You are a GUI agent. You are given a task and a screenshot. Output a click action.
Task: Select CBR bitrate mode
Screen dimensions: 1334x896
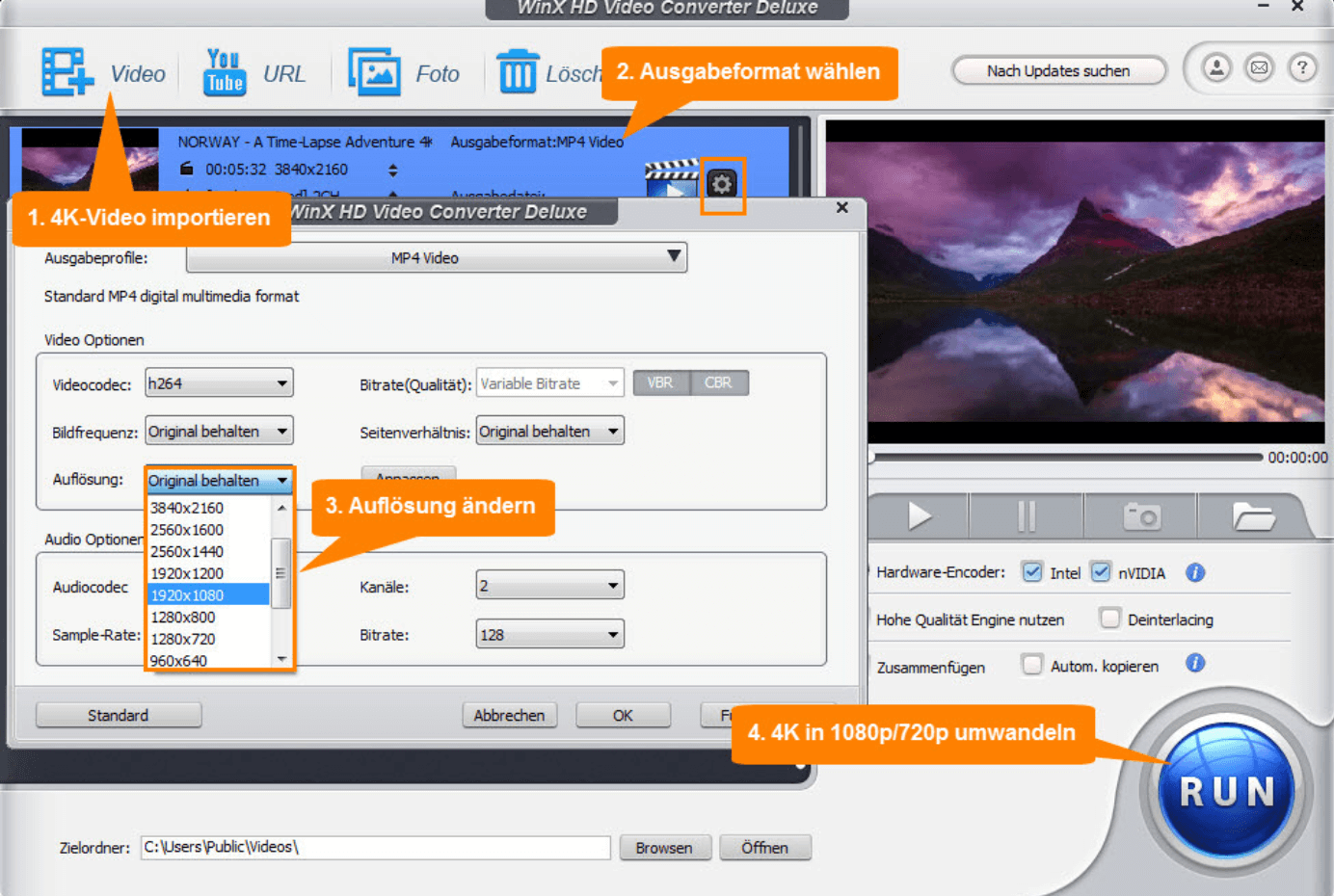(718, 382)
